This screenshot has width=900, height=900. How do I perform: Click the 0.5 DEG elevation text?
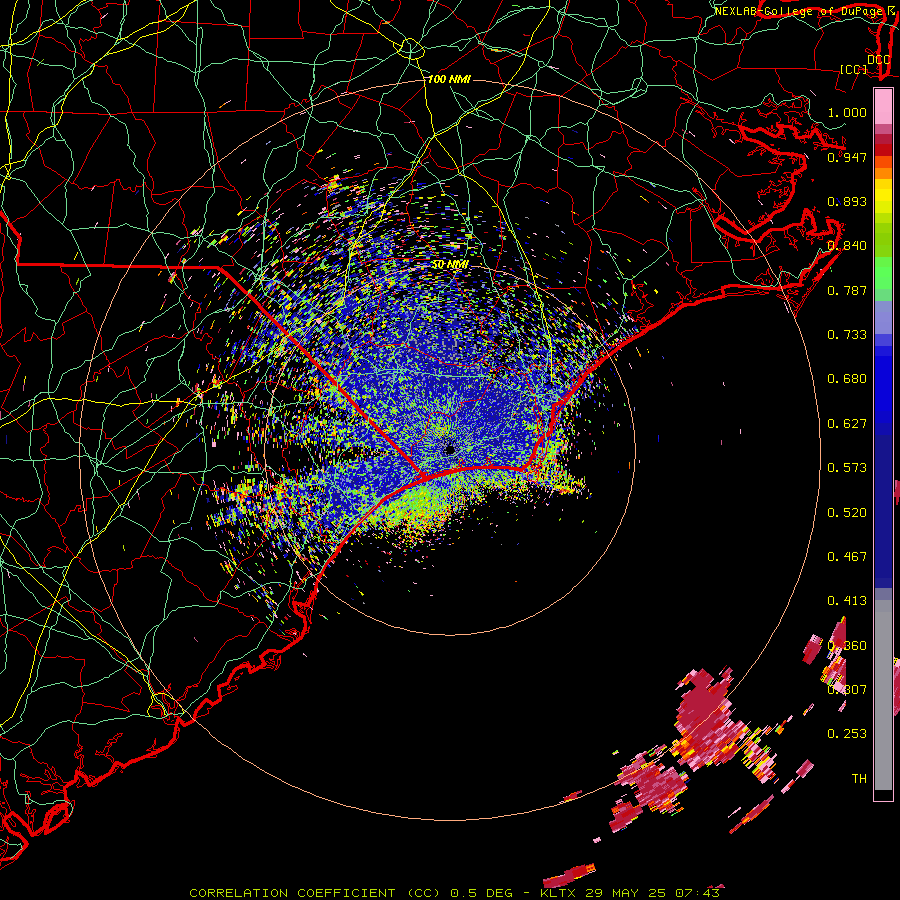pos(482,893)
